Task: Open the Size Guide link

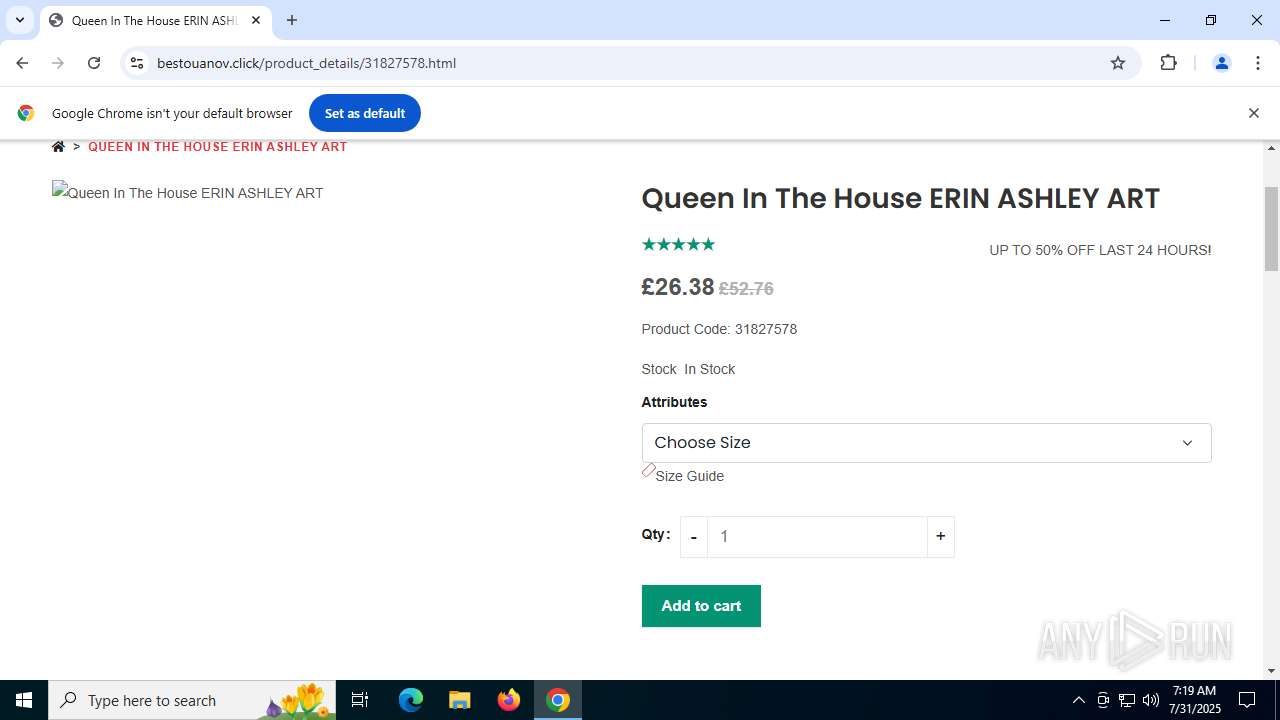Action: click(x=689, y=476)
